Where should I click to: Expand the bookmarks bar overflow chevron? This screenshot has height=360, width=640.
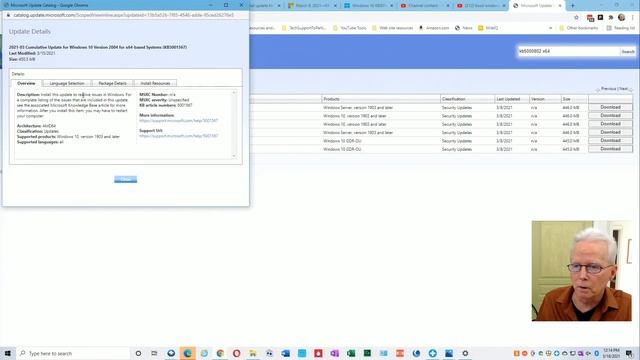pyautogui.click(x=550, y=28)
